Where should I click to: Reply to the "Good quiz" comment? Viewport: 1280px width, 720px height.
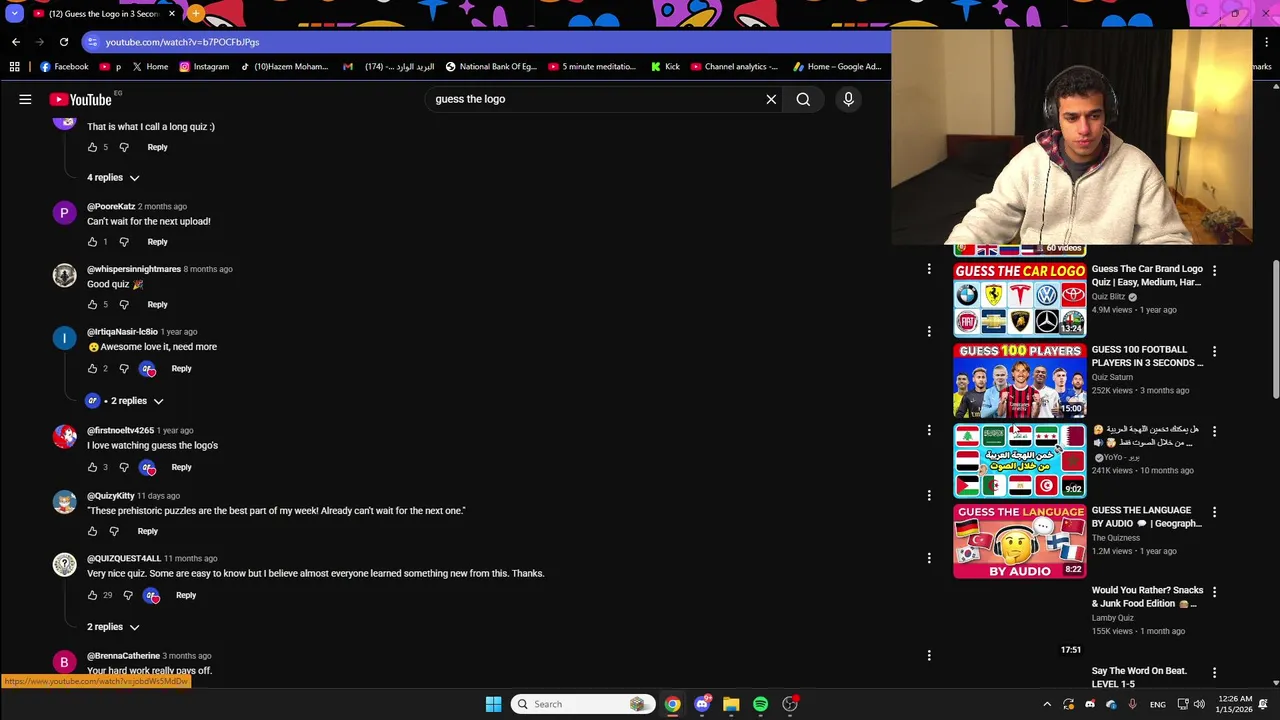tap(157, 304)
